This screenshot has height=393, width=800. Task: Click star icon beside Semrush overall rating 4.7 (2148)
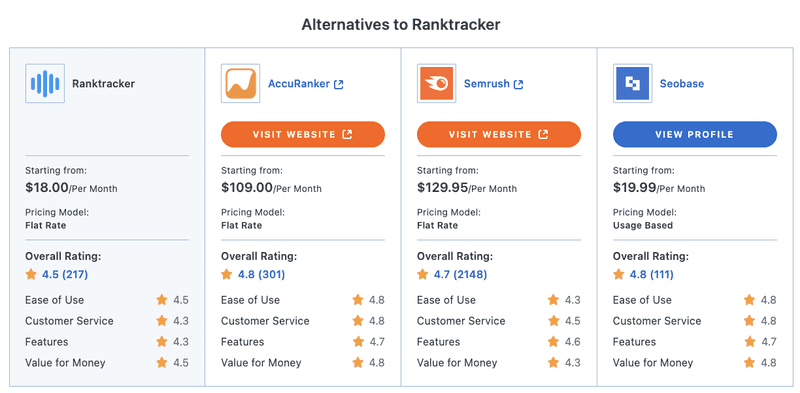(x=423, y=275)
